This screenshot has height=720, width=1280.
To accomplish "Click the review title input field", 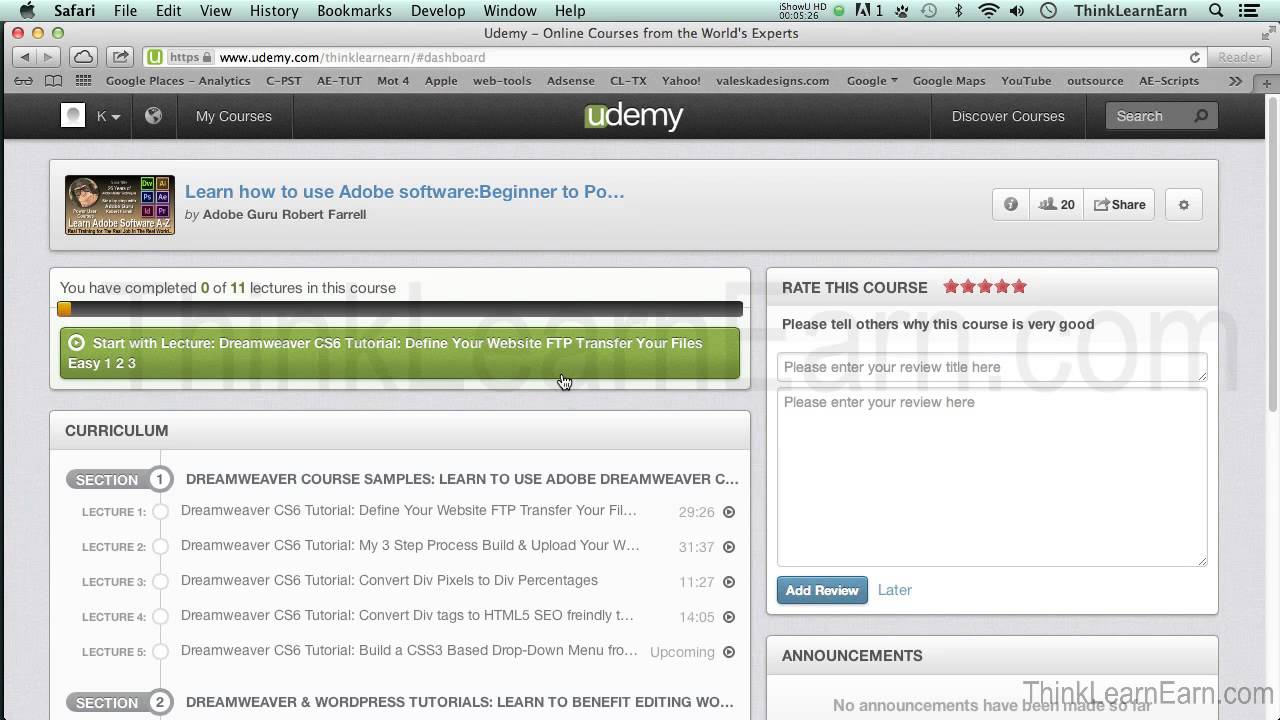I will 992,367.
